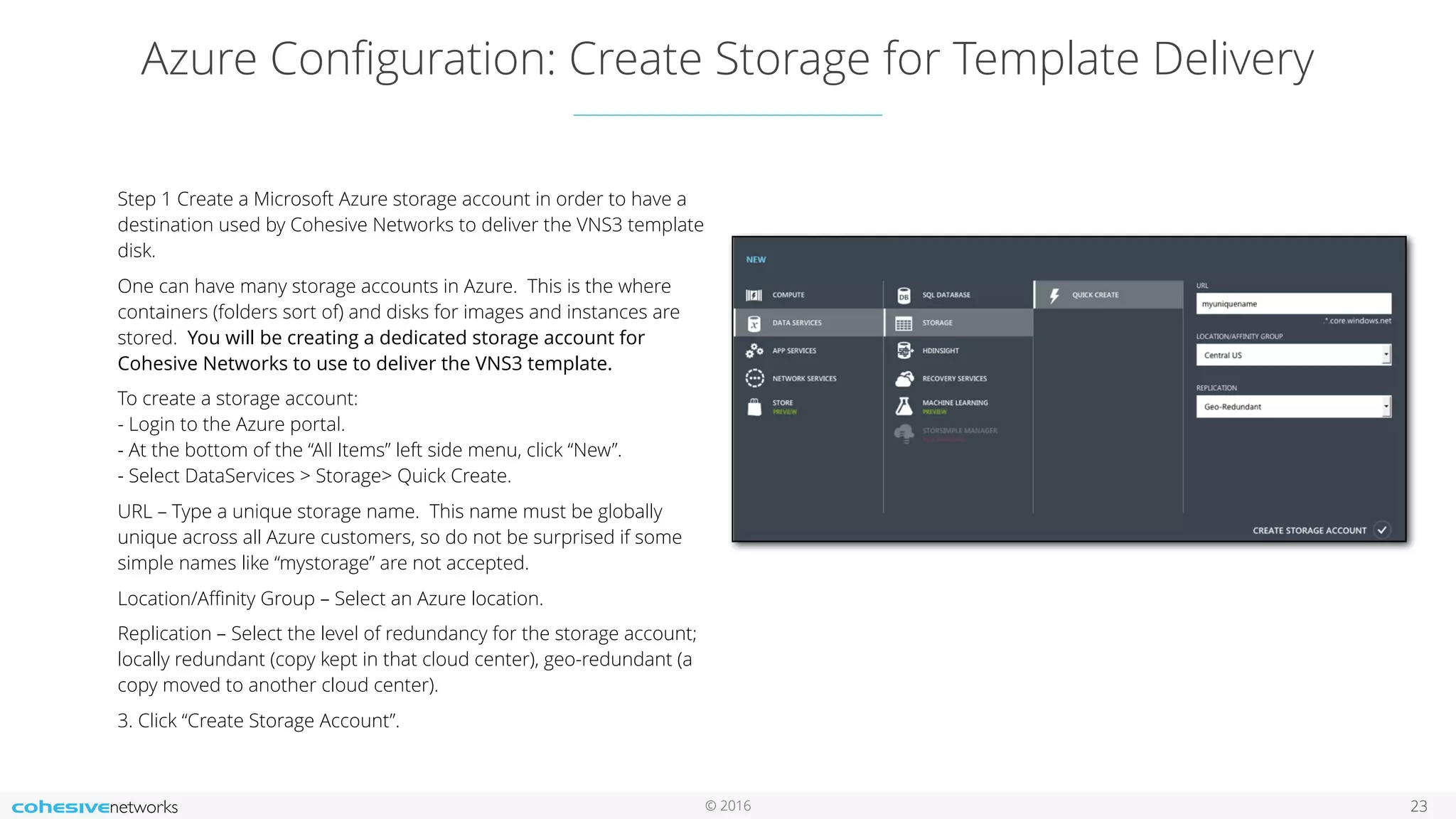Open the Network Services category

[808, 378]
